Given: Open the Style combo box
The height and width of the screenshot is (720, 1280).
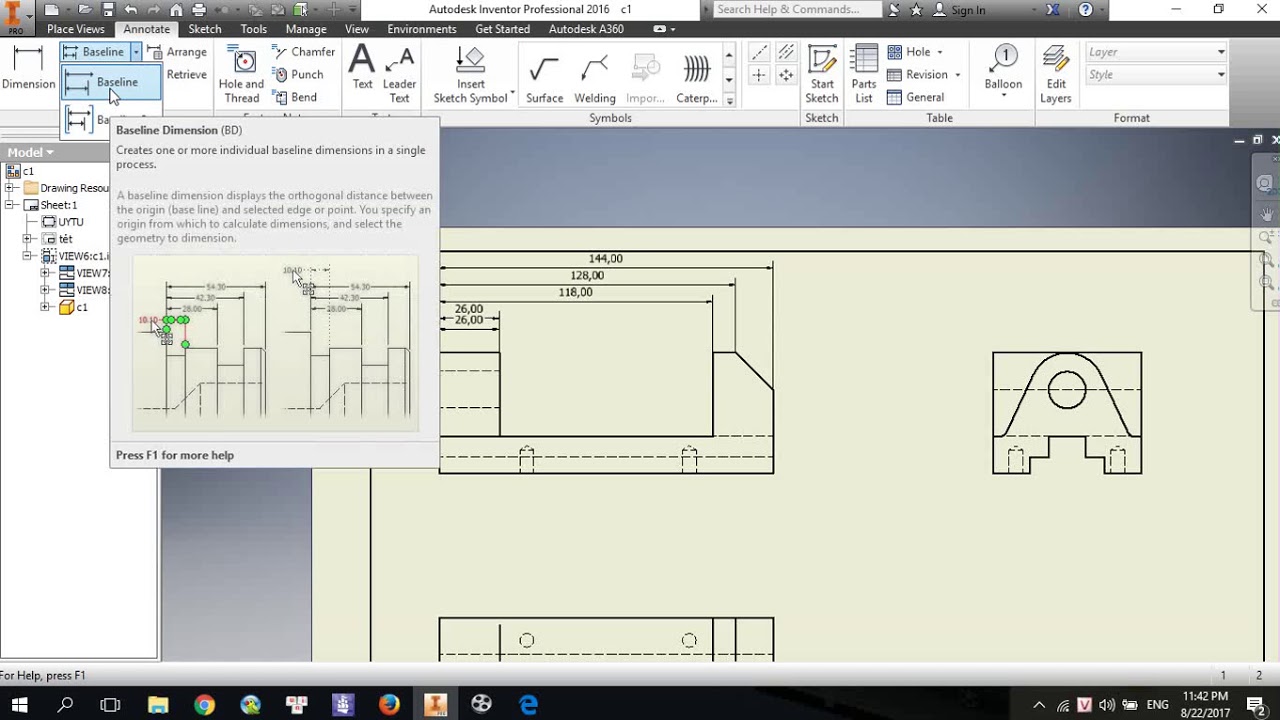Looking at the screenshot, I should click(1156, 75).
